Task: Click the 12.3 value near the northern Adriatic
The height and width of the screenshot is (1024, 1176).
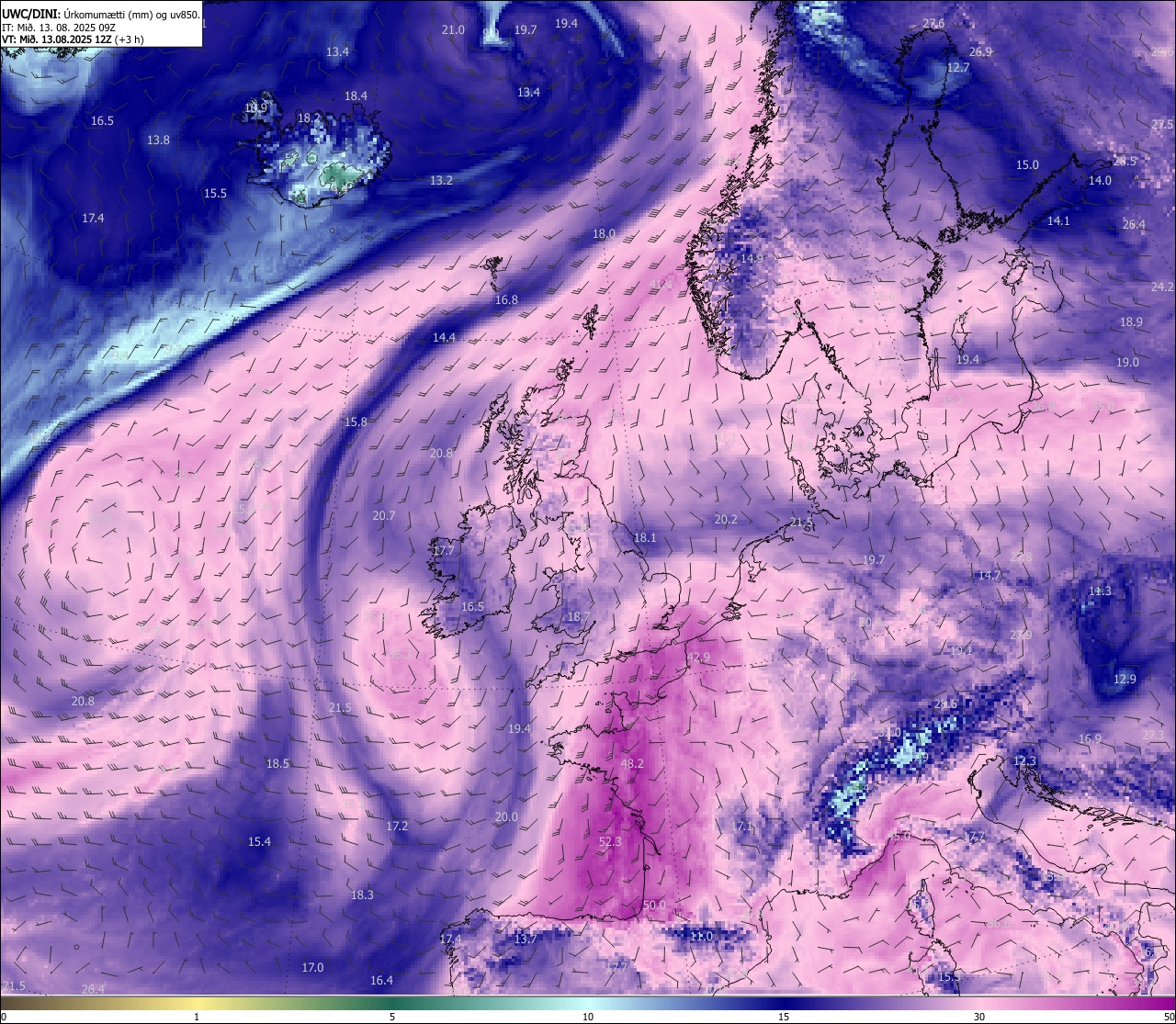Action: pos(1024,760)
